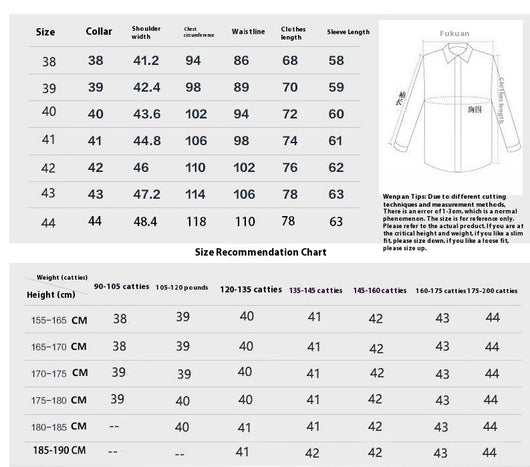
Task: Select chest circumference value 118
Action: click(196, 222)
